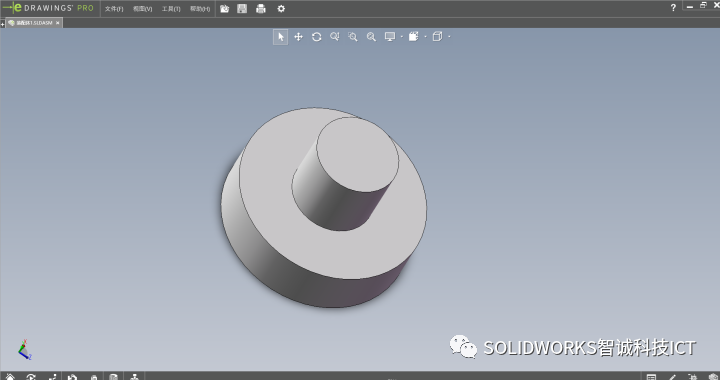The height and width of the screenshot is (380, 720).
Task: Activate the Pan move tool
Action: tap(298, 37)
